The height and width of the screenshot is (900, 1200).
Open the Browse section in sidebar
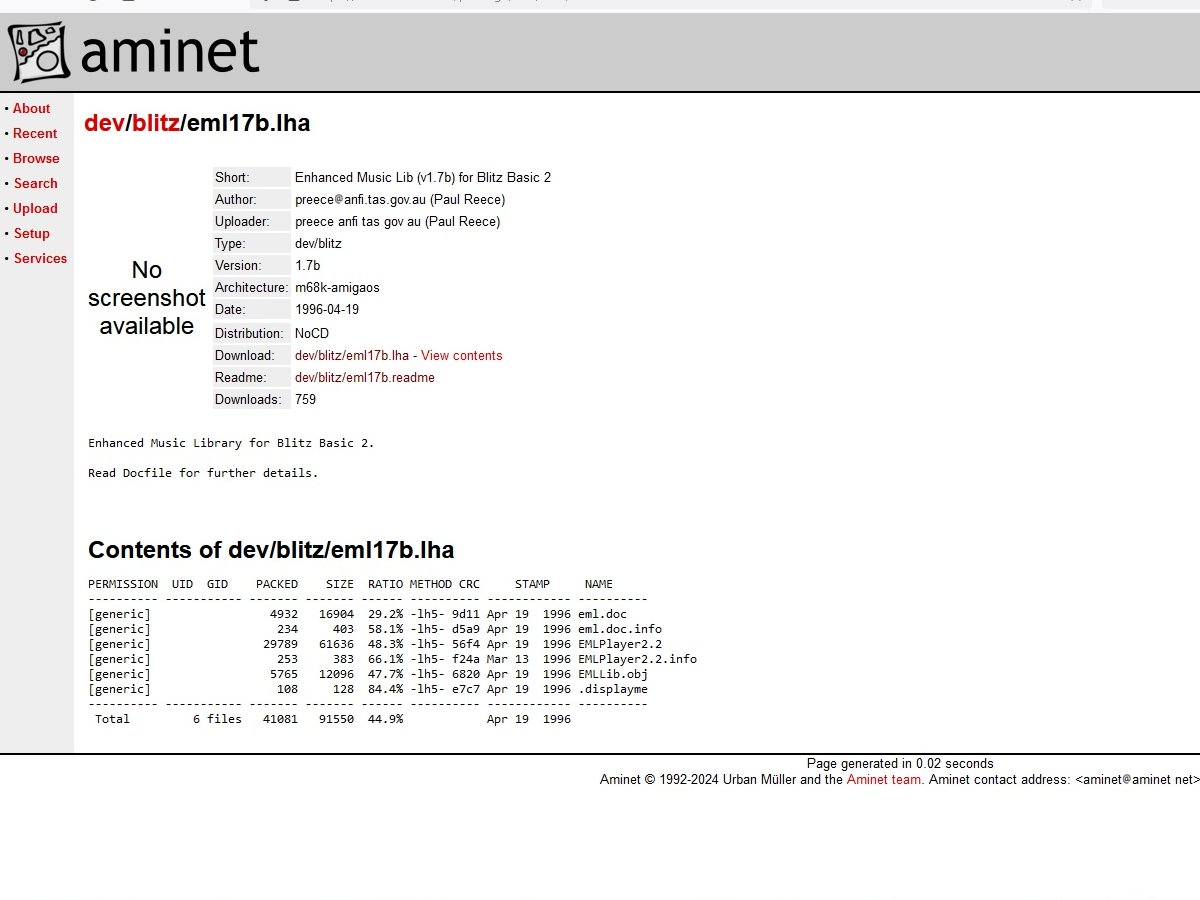(x=36, y=158)
